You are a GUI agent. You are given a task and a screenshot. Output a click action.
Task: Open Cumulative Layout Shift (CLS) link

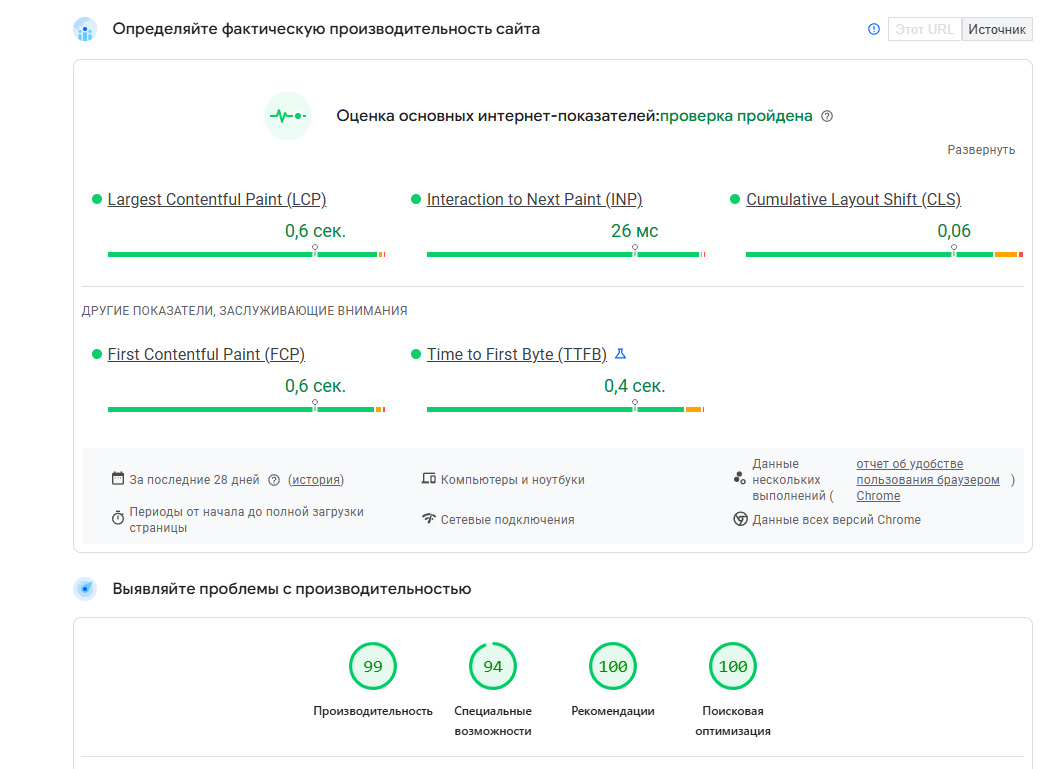click(x=853, y=200)
